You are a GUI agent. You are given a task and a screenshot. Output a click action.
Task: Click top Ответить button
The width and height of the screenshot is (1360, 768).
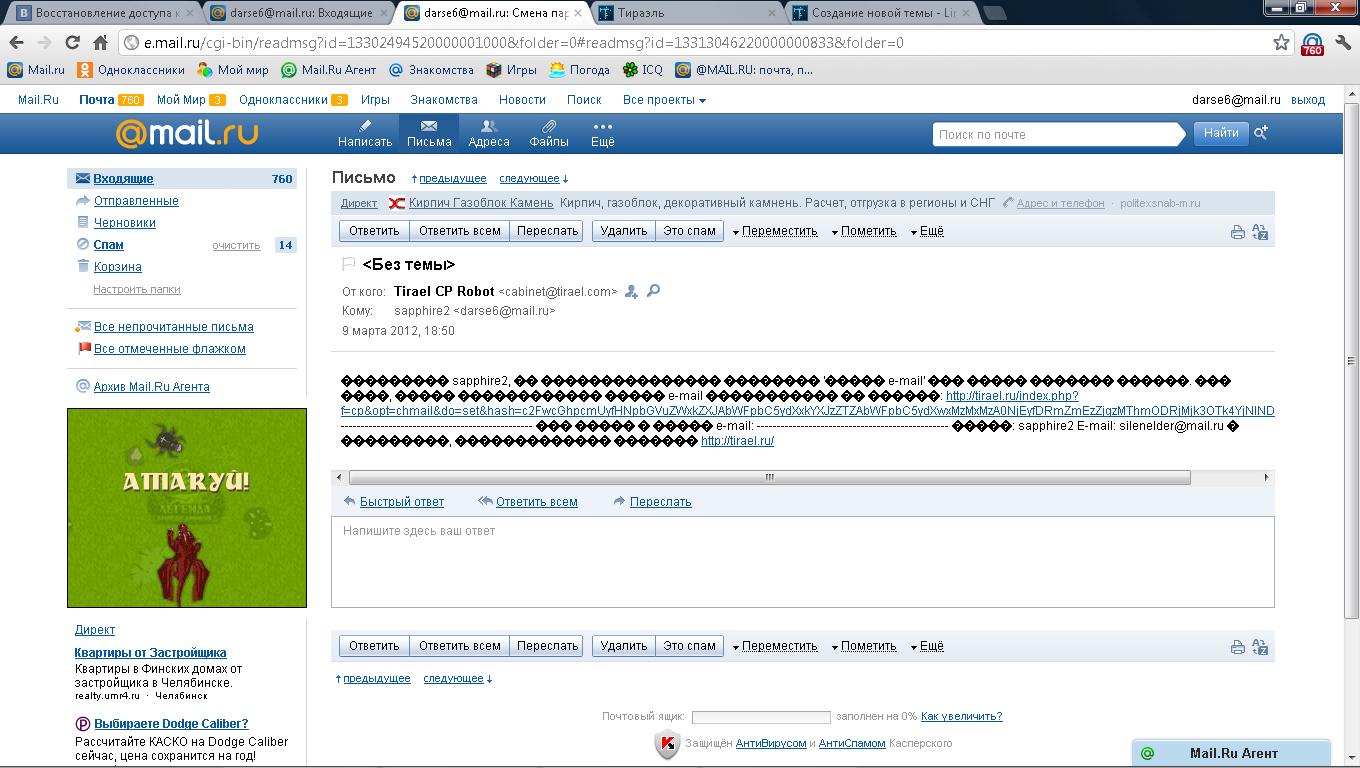pos(374,231)
